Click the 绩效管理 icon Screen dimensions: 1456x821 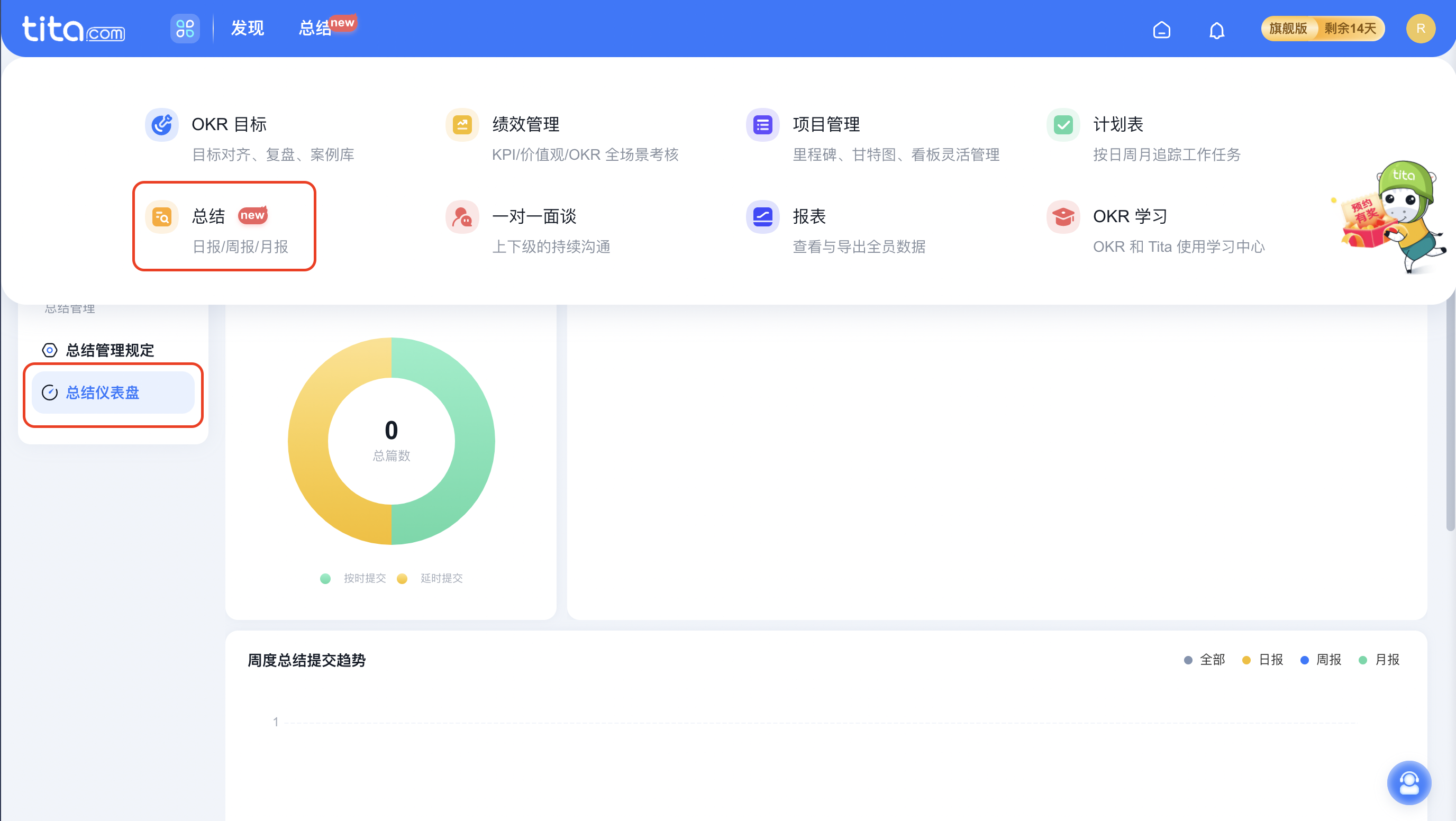pyautogui.click(x=462, y=124)
